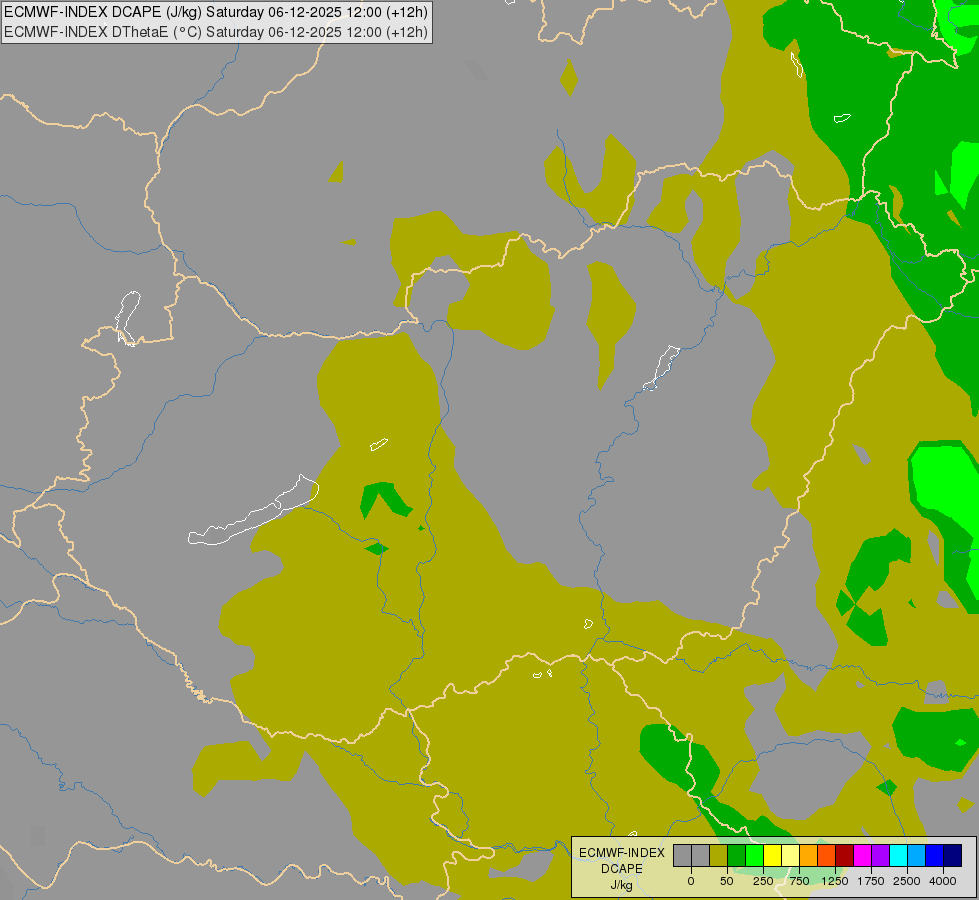Viewport: 979px width, 900px height.
Task: Click the 'ECMWF-INDEX DThetaE (°C)' title line
Action: [x=216, y=32]
